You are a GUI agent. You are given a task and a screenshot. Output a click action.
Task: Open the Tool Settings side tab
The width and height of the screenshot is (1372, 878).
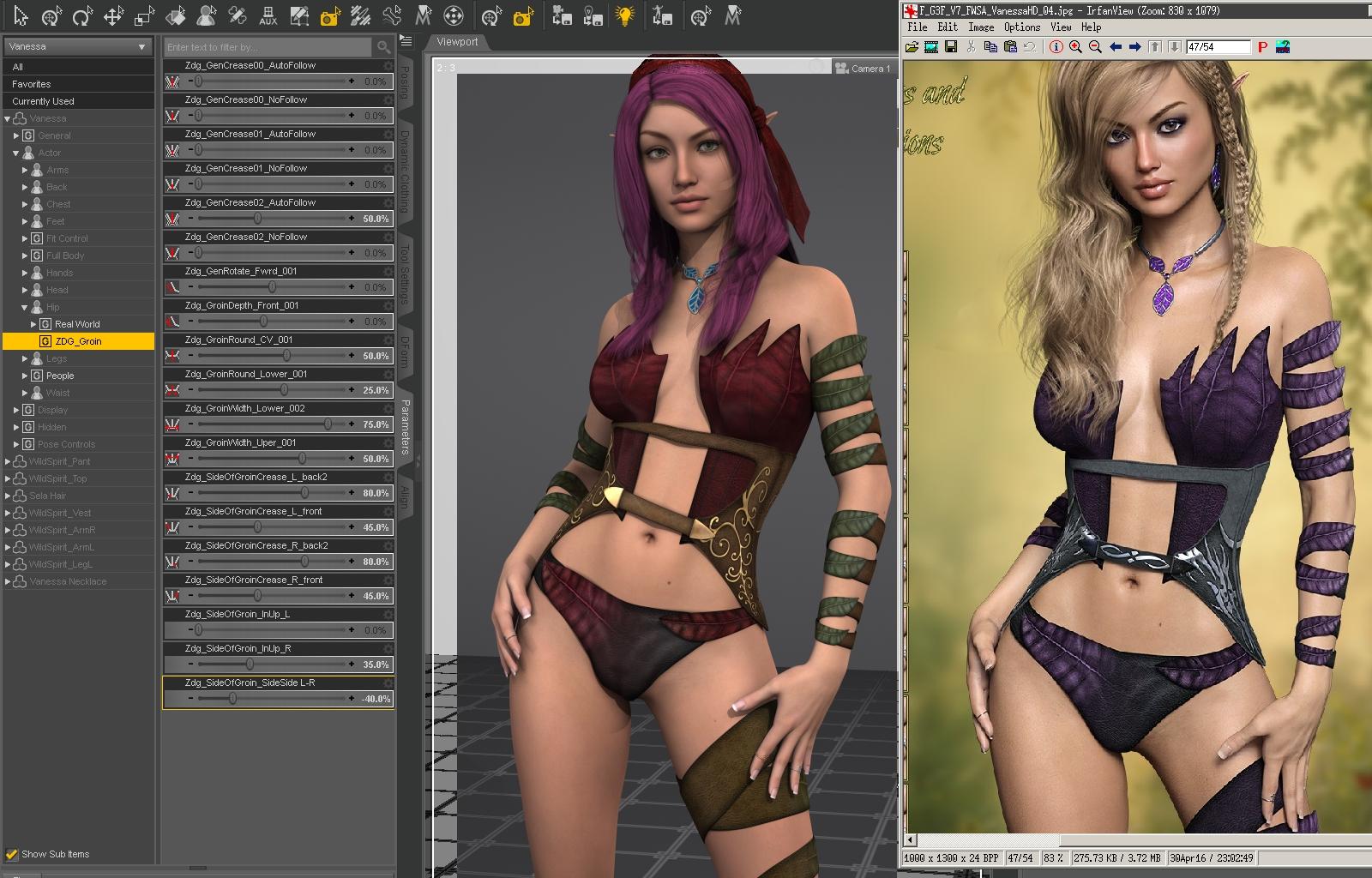point(406,274)
